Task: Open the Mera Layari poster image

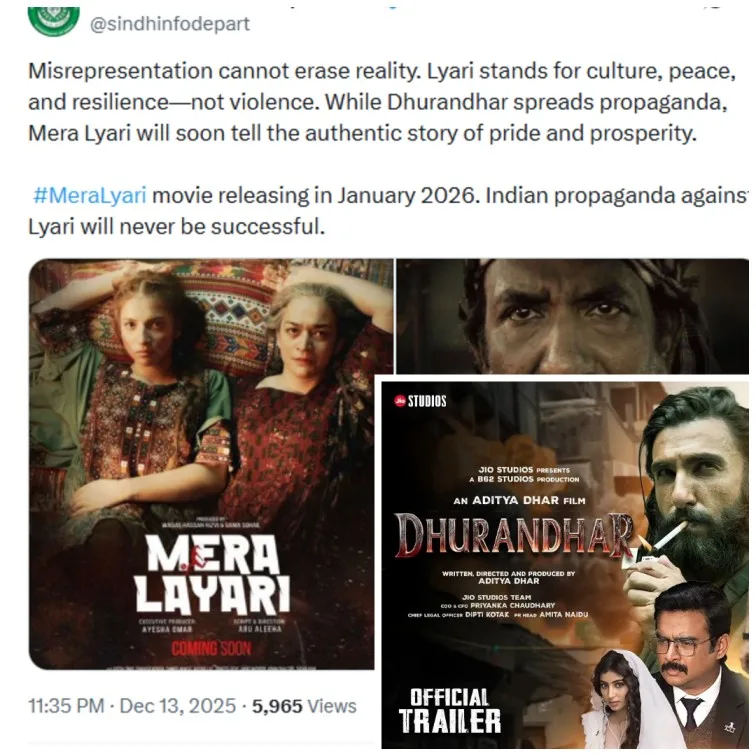Action: (202, 464)
